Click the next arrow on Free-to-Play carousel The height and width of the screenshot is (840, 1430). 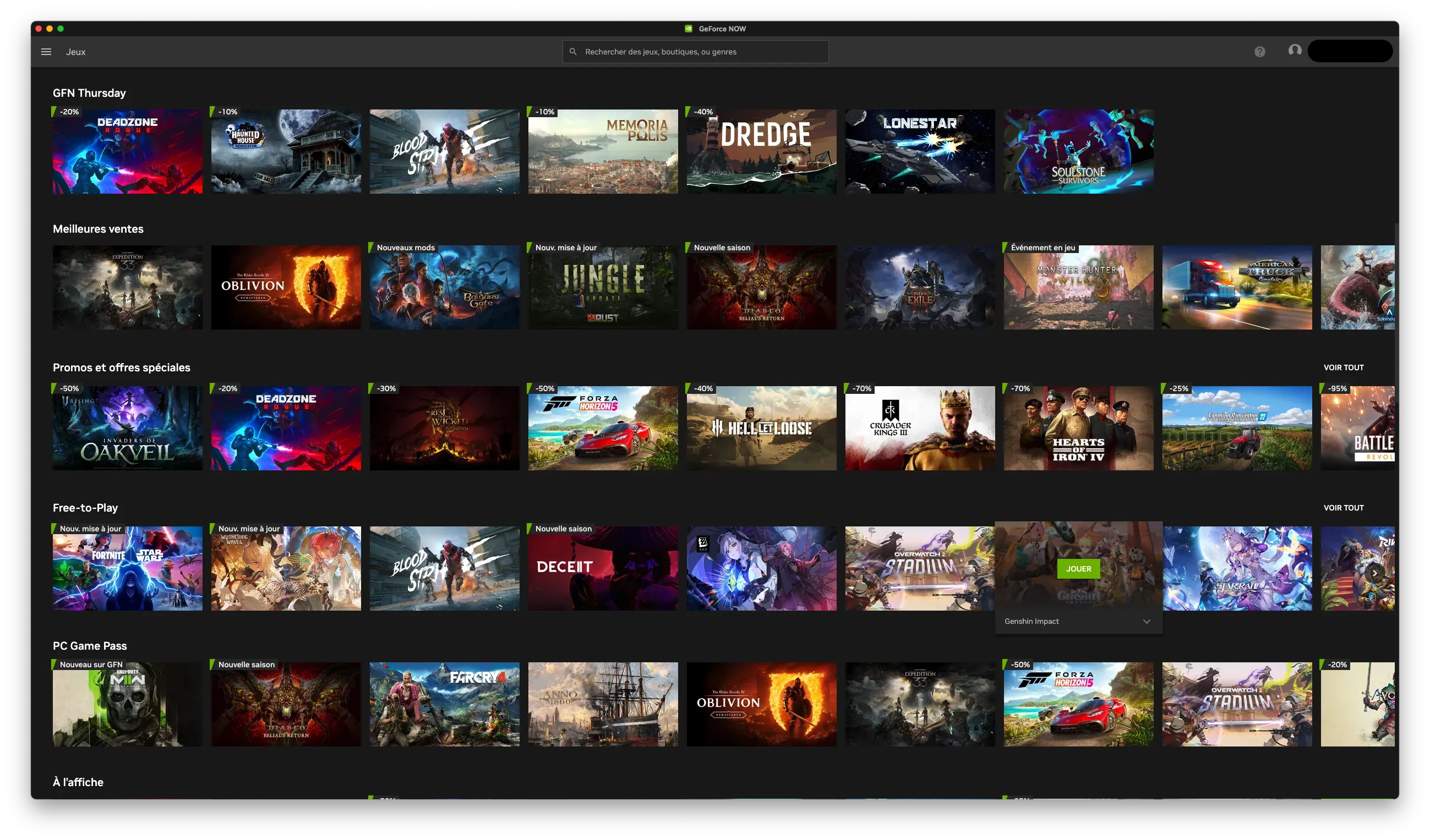pyautogui.click(x=1374, y=573)
